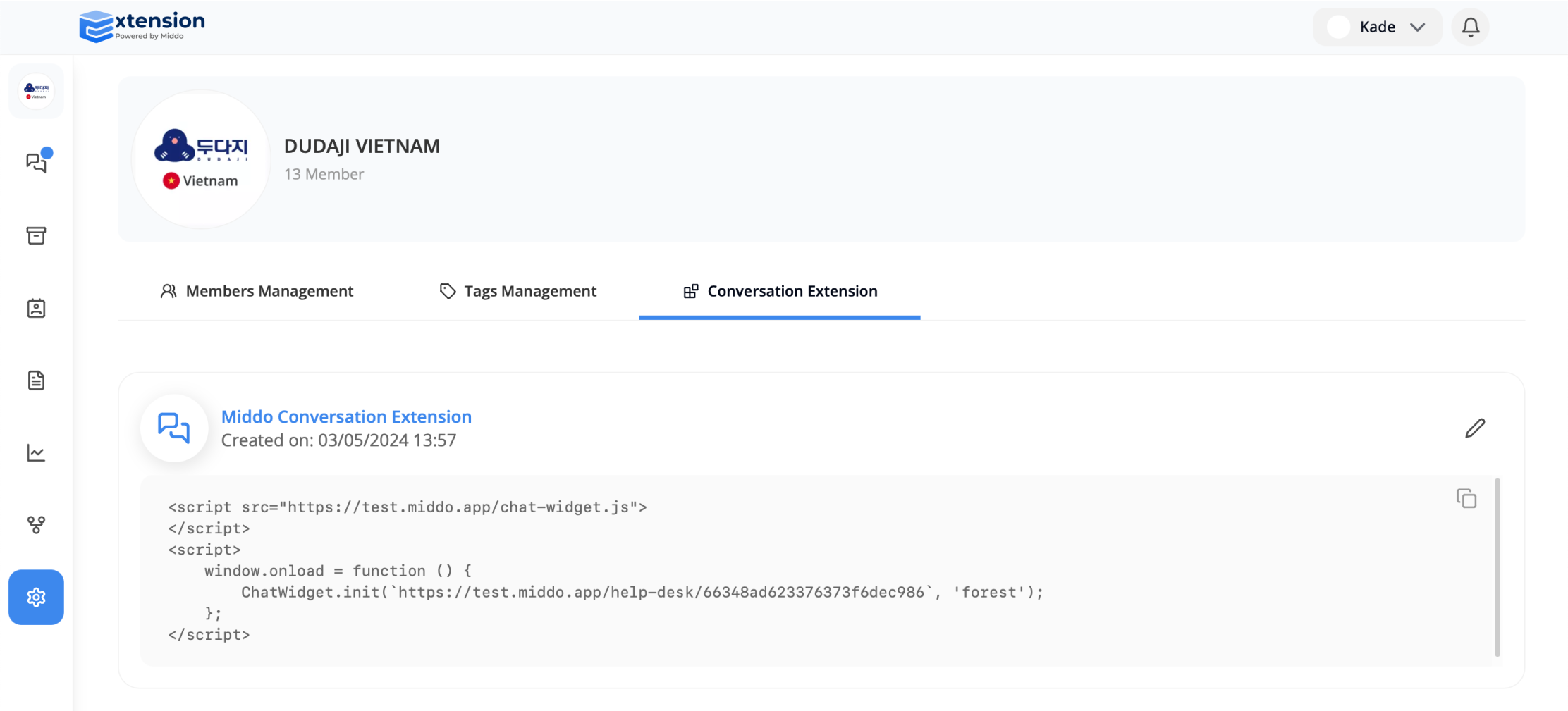Viewport: 1568px width, 711px height.
Task: Open the notifications bell
Action: tap(1470, 27)
